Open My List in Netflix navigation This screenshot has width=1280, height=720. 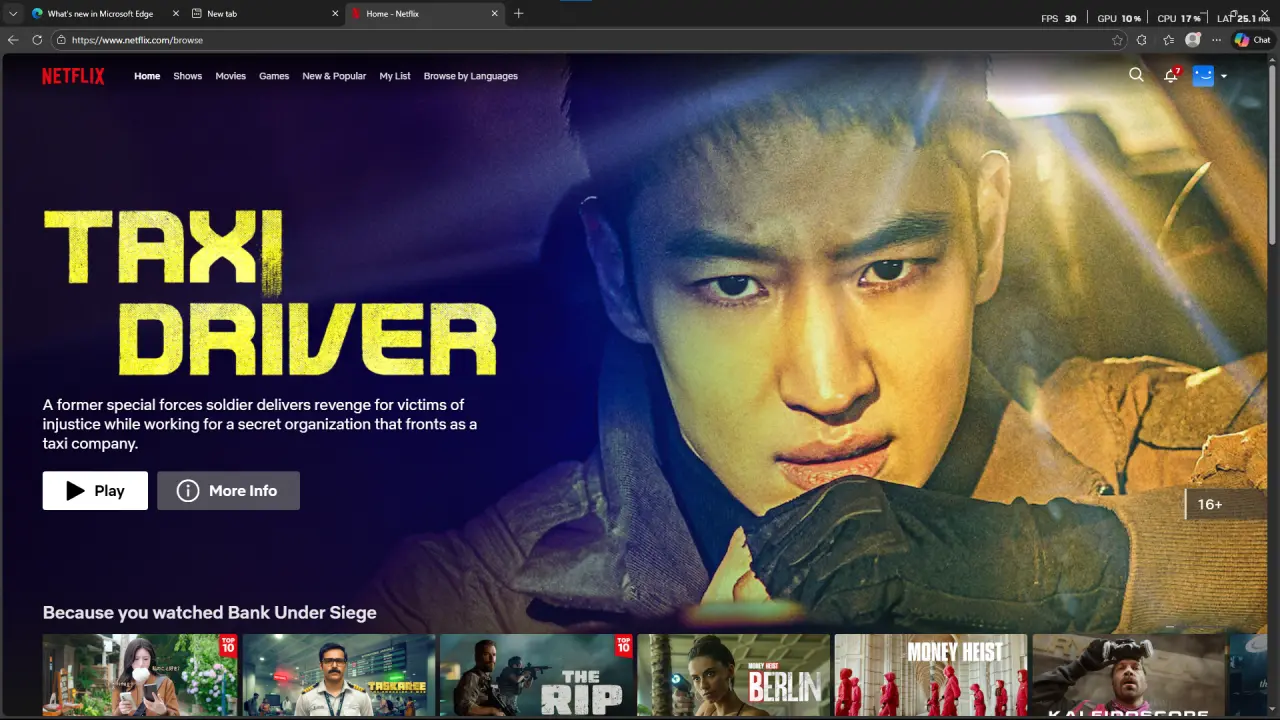coord(395,76)
